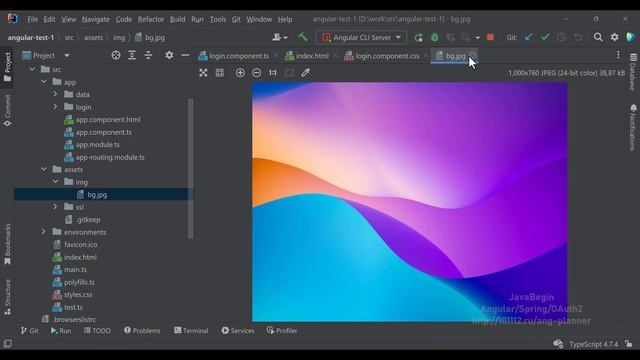
Task: Select opened file target icon in Project panel
Action: [x=116, y=55]
